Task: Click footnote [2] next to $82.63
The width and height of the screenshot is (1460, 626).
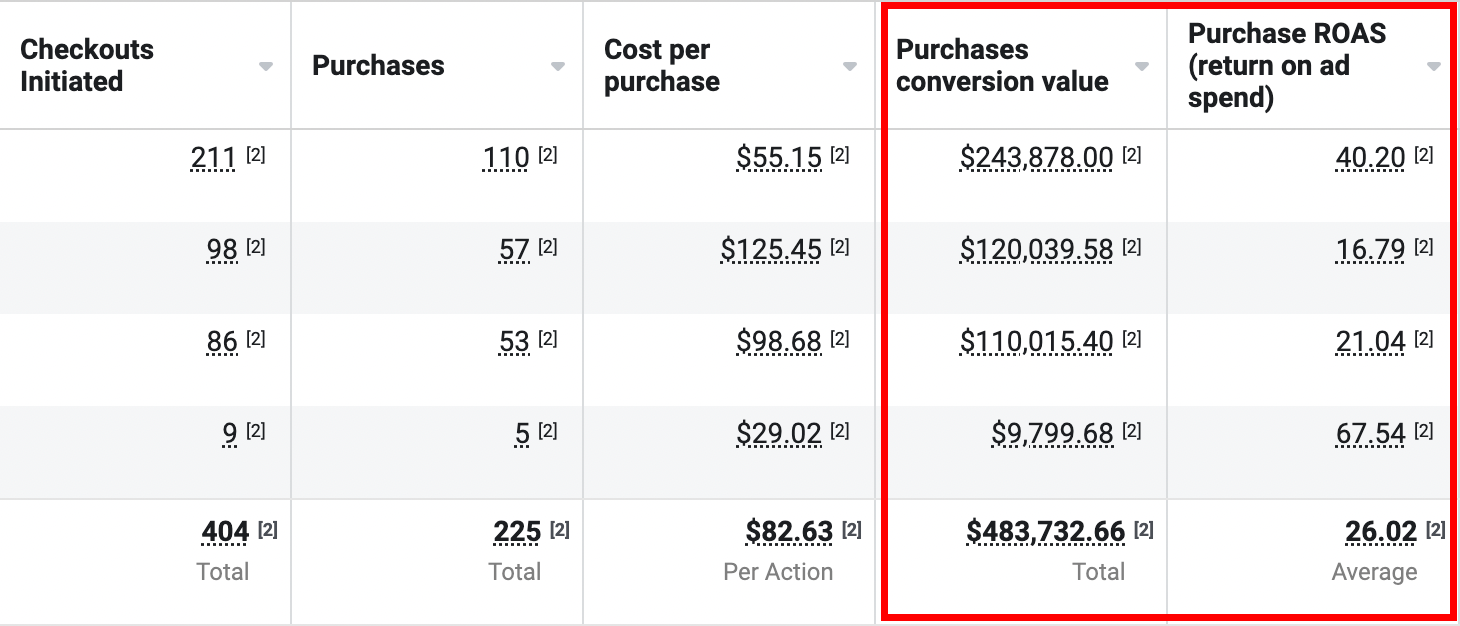Action: (852, 530)
